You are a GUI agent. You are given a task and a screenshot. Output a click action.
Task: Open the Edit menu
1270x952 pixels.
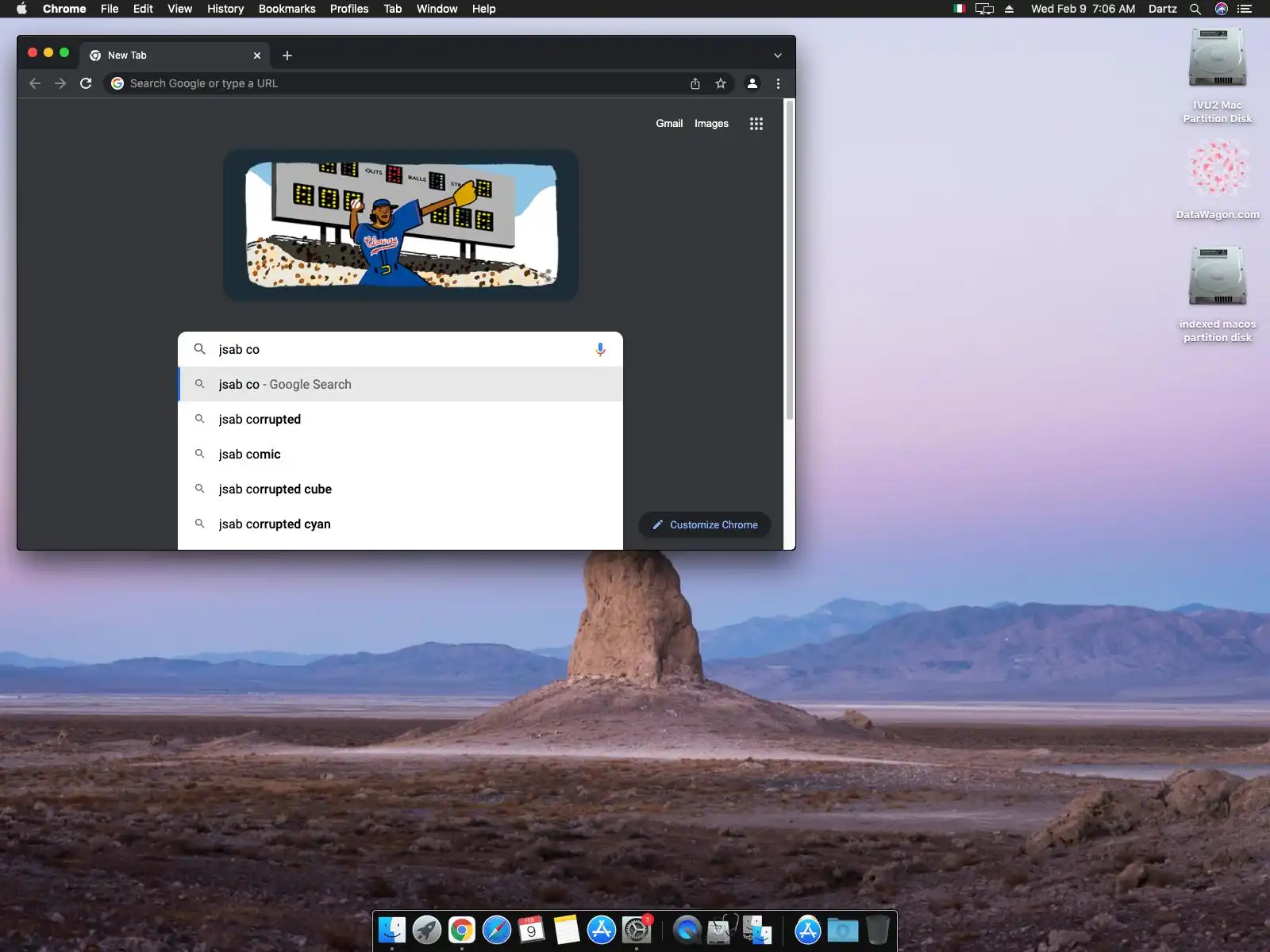point(143,9)
